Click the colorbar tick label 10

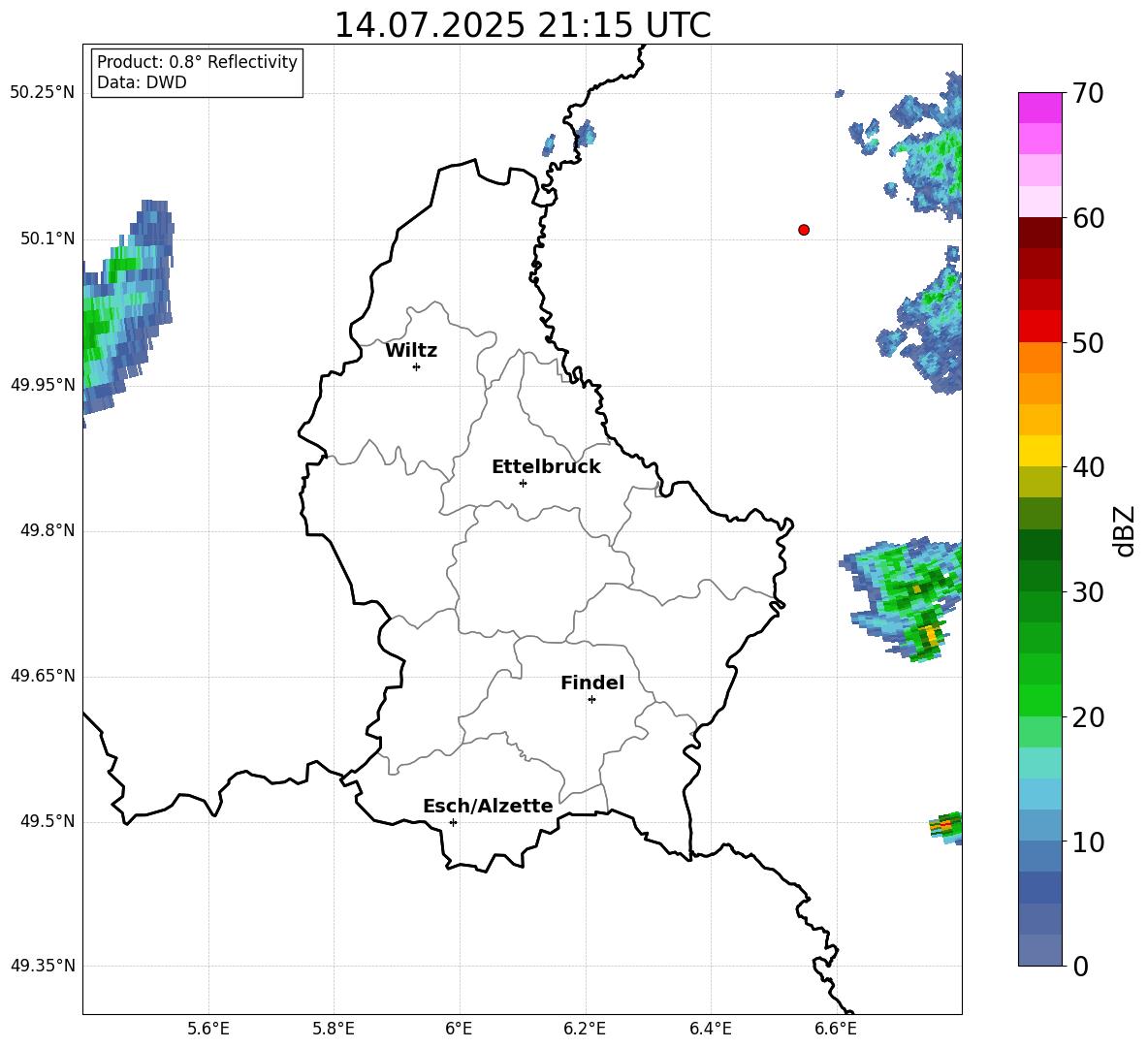[x=1088, y=842]
